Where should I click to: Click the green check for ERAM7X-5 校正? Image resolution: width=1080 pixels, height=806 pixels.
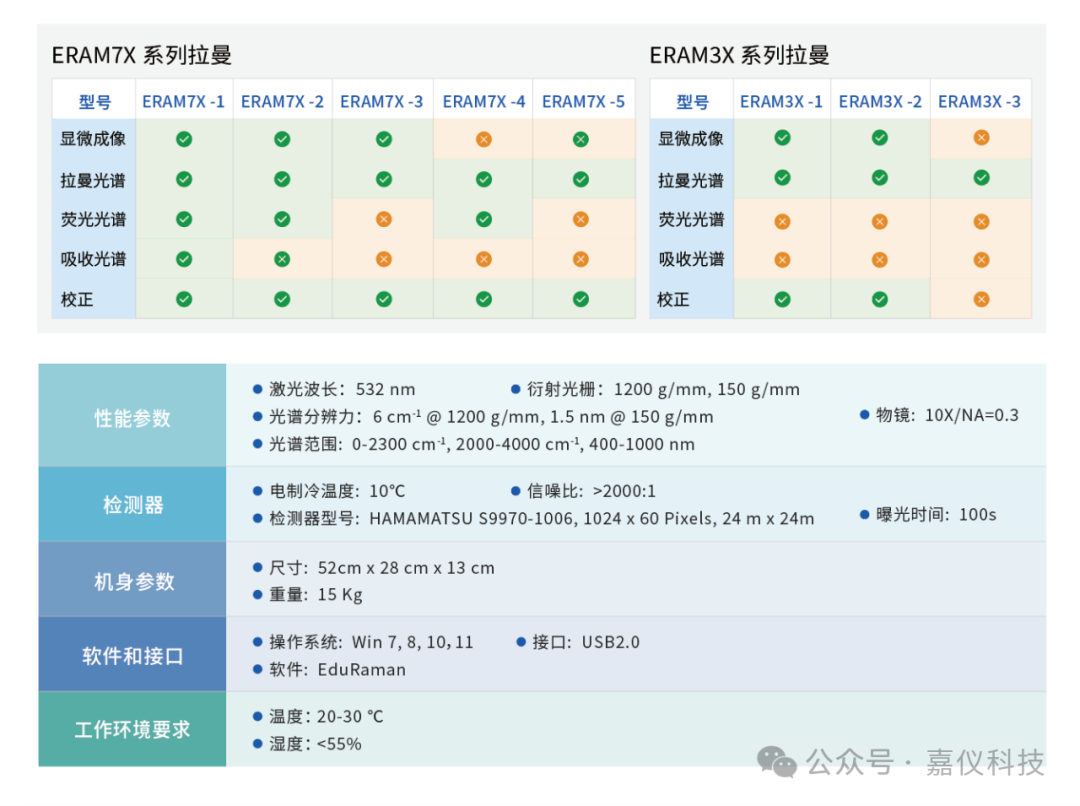[581, 298]
